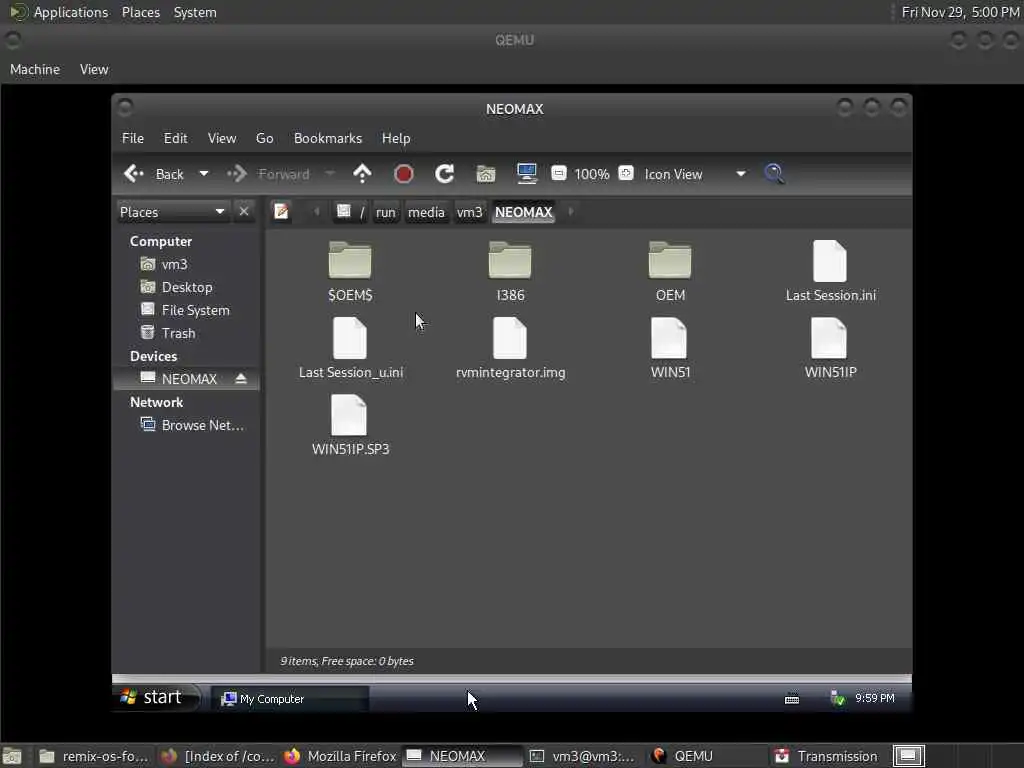
Task: Activate My Computer taskbar button in XP
Action: [x=289, y=699]
